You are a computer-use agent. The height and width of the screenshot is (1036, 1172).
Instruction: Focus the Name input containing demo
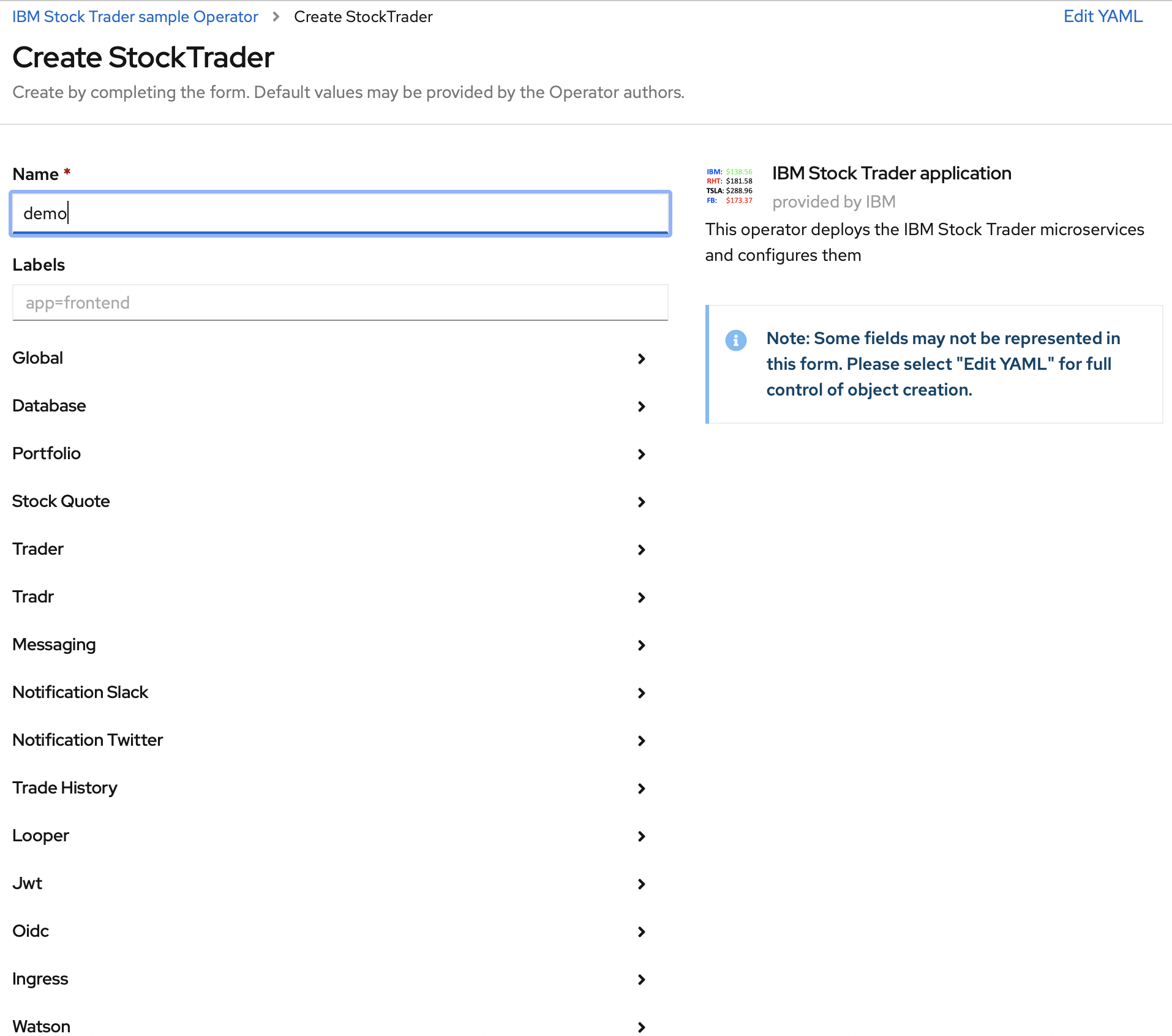click(x=340, y=213)
